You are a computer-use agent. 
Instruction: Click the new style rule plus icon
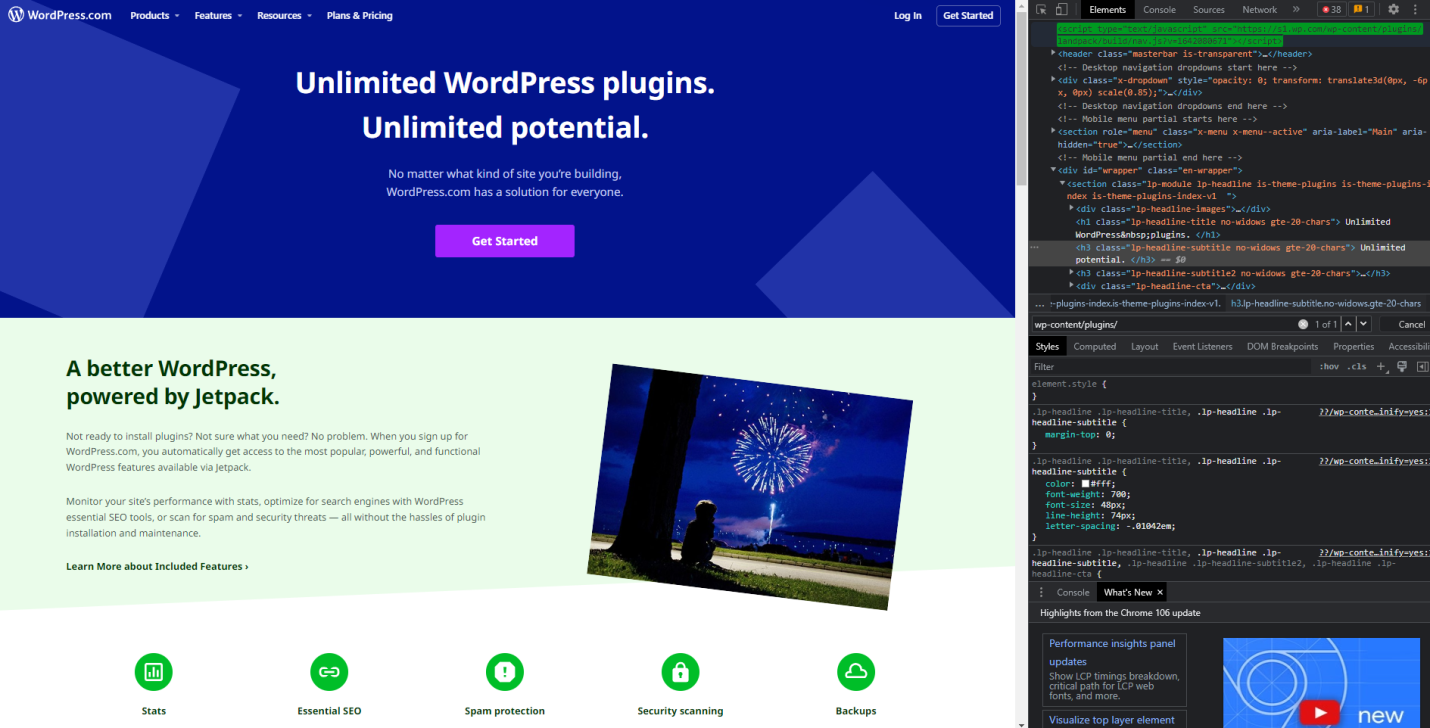point(1382,367)
